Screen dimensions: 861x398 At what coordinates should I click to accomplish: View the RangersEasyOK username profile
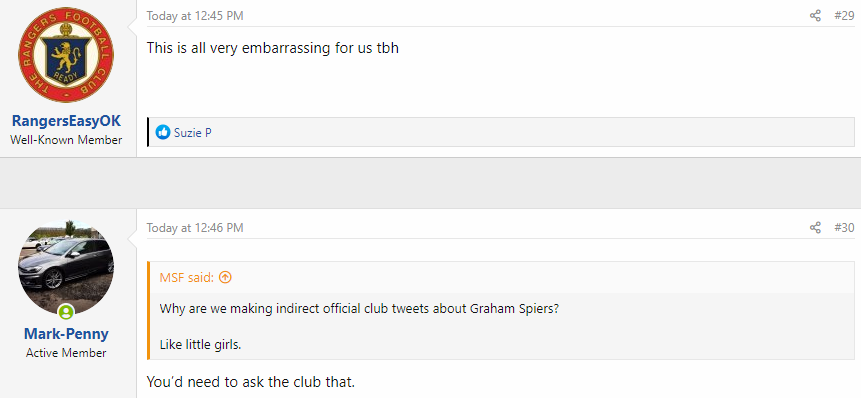coord(66,121)
